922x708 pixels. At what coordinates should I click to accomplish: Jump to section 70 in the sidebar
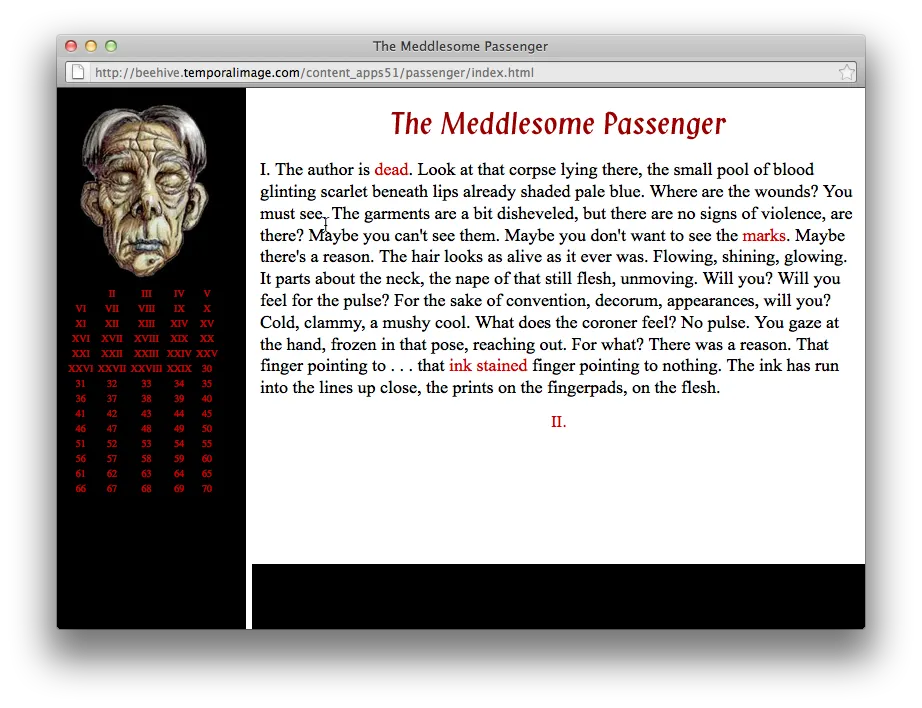pos(207,489)
